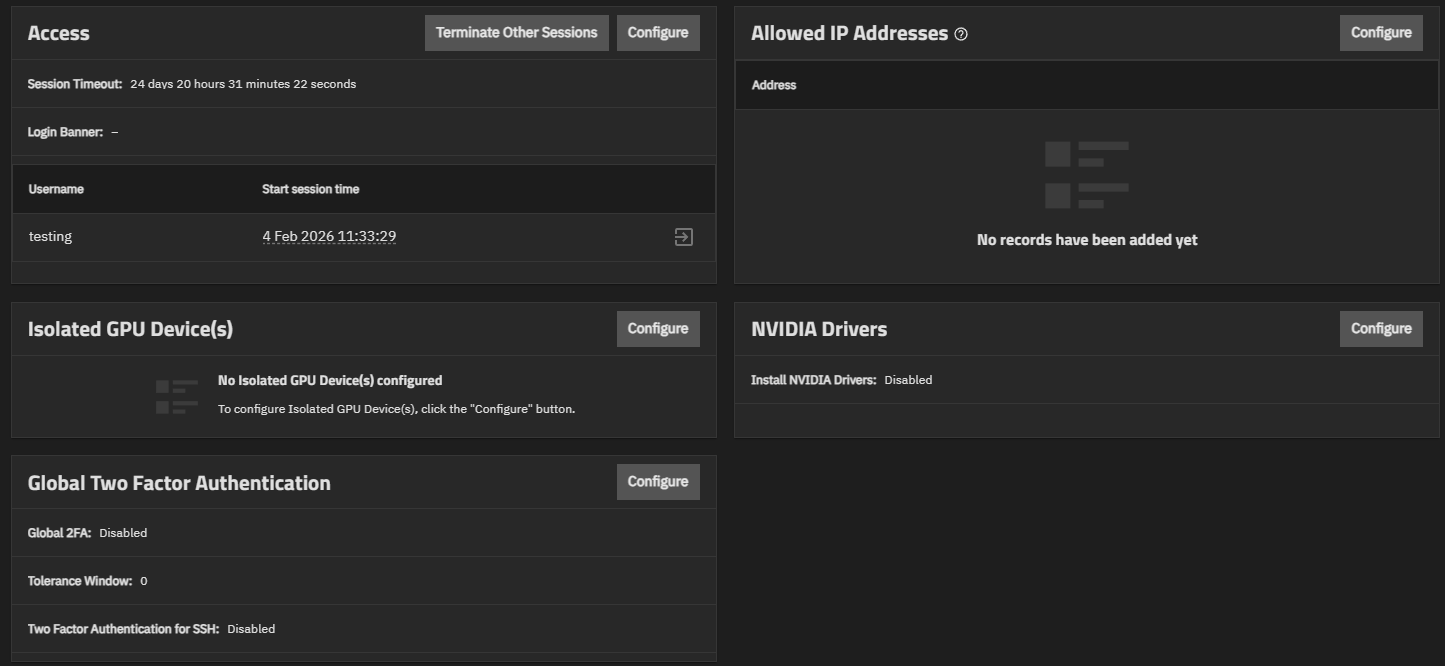The height and width of the screenshot is (666, 1445).
Task: Click the Start session time column header
Action: [310, 189]
